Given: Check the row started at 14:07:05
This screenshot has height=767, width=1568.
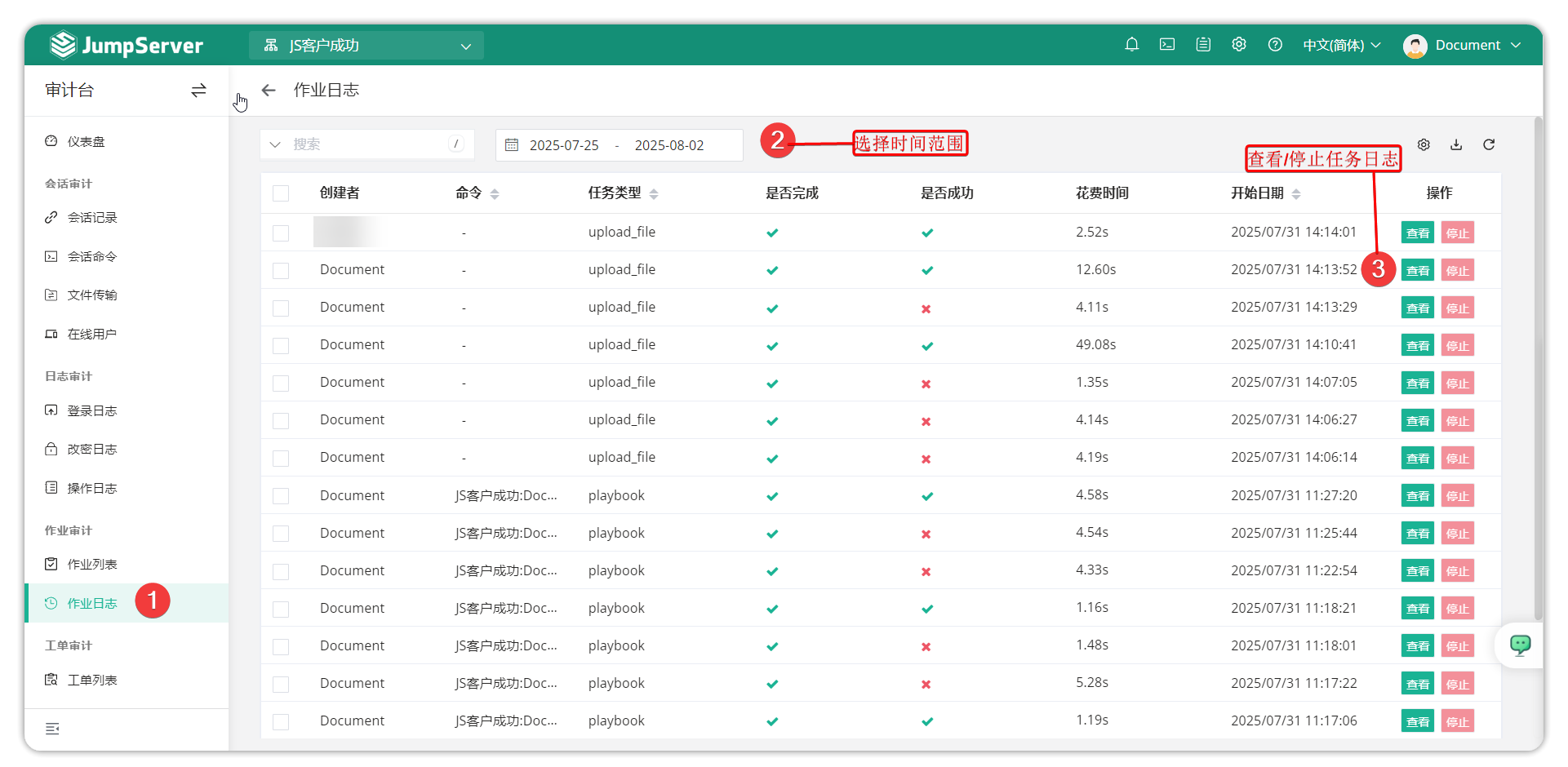Looking at the screenshot, I should pyautogui.click(x=281, y=383).
